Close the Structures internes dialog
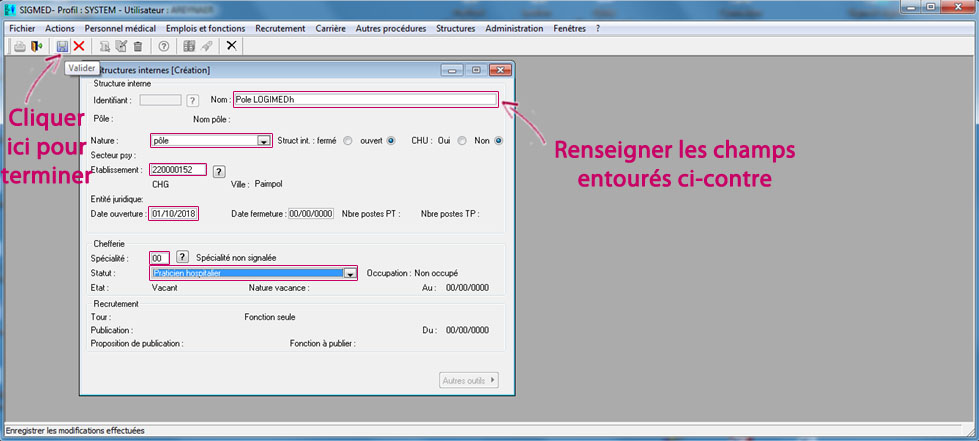 click(x=499, y=70)
